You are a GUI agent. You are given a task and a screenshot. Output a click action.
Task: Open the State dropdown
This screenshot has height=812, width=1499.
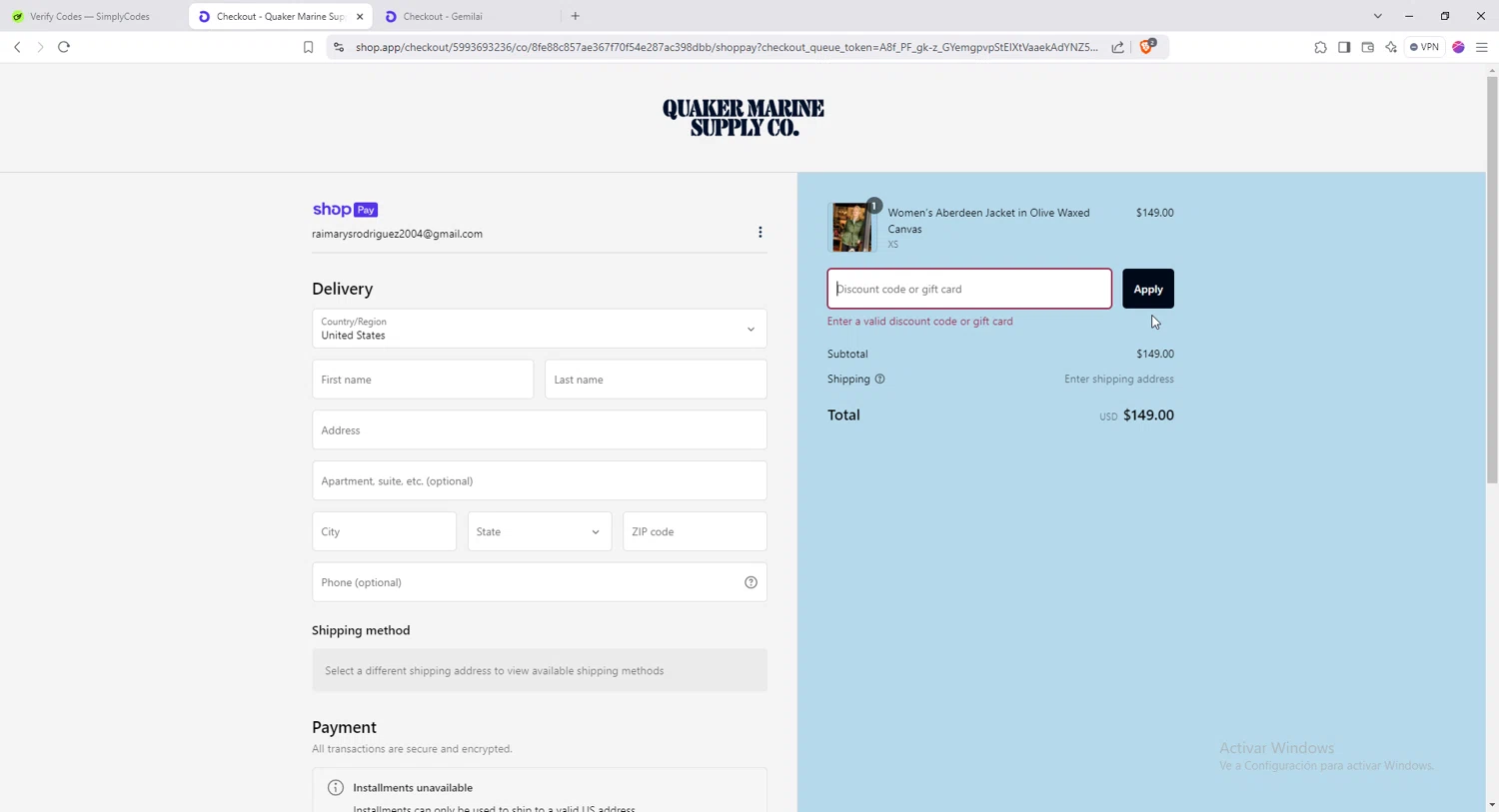click(540, 531)
